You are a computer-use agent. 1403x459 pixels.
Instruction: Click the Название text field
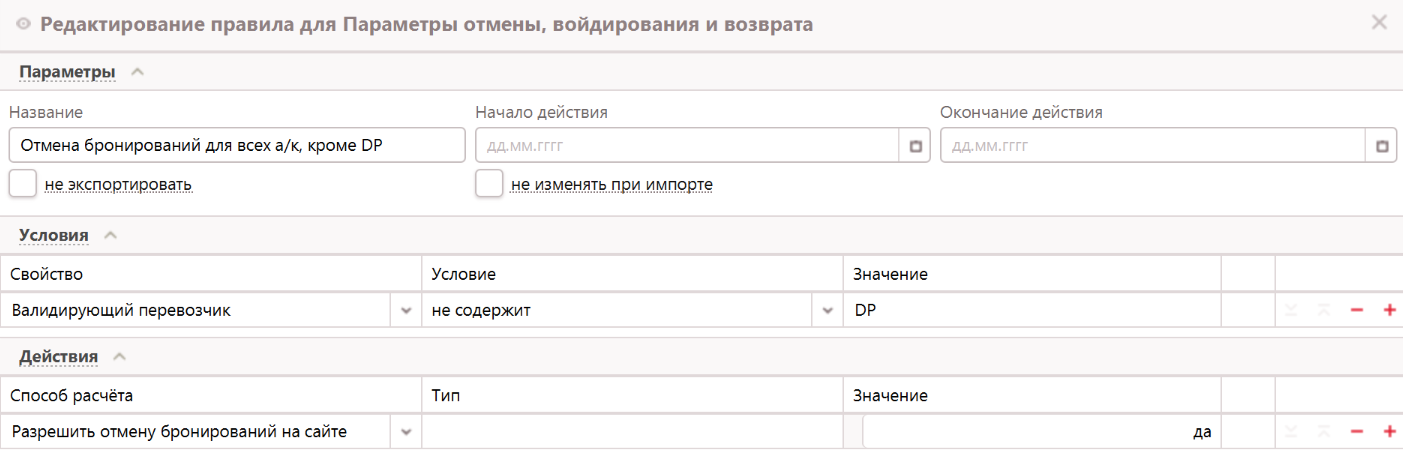(236, 146)
